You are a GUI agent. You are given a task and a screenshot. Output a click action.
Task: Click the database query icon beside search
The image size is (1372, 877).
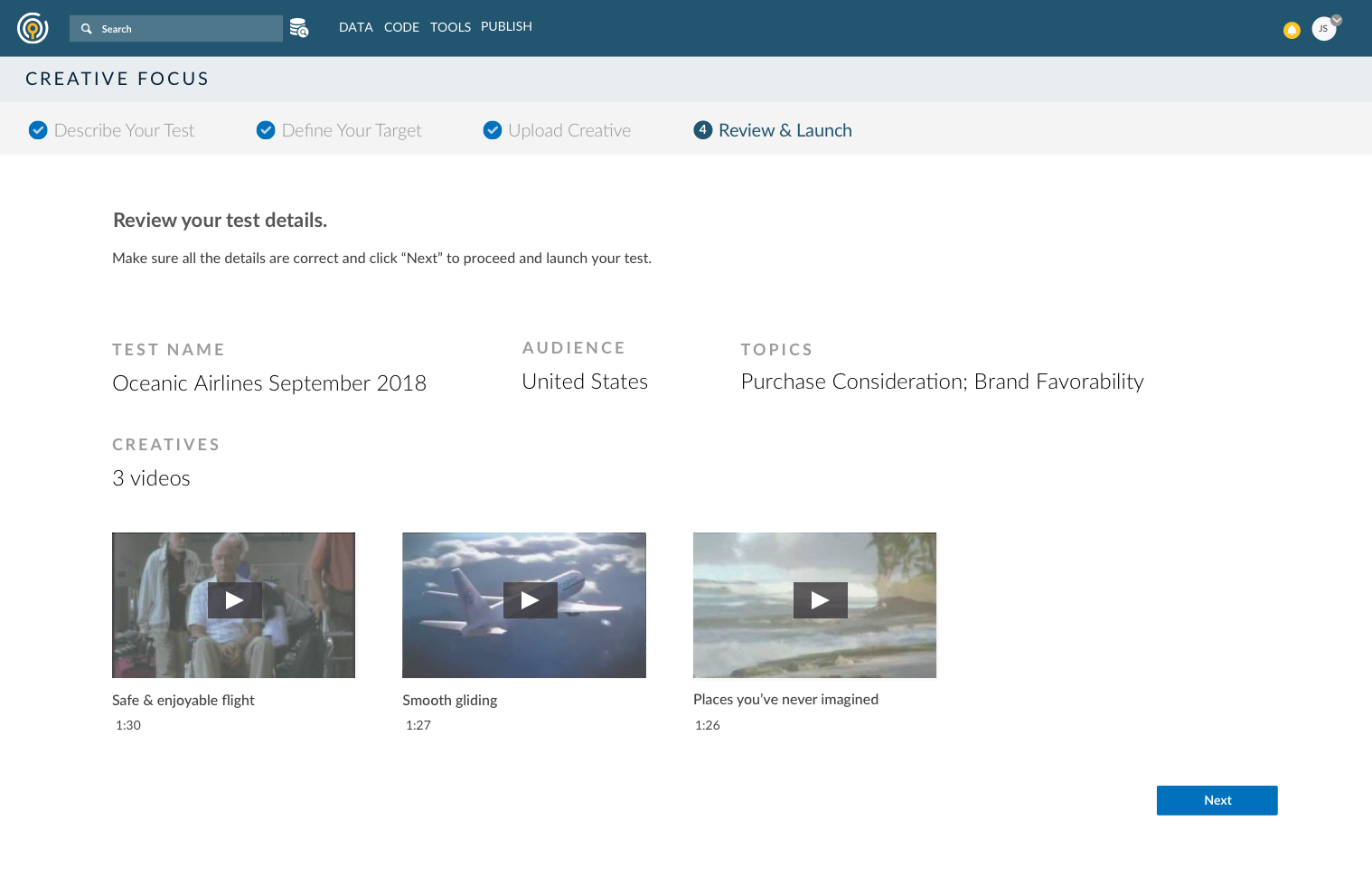(298, 28)
